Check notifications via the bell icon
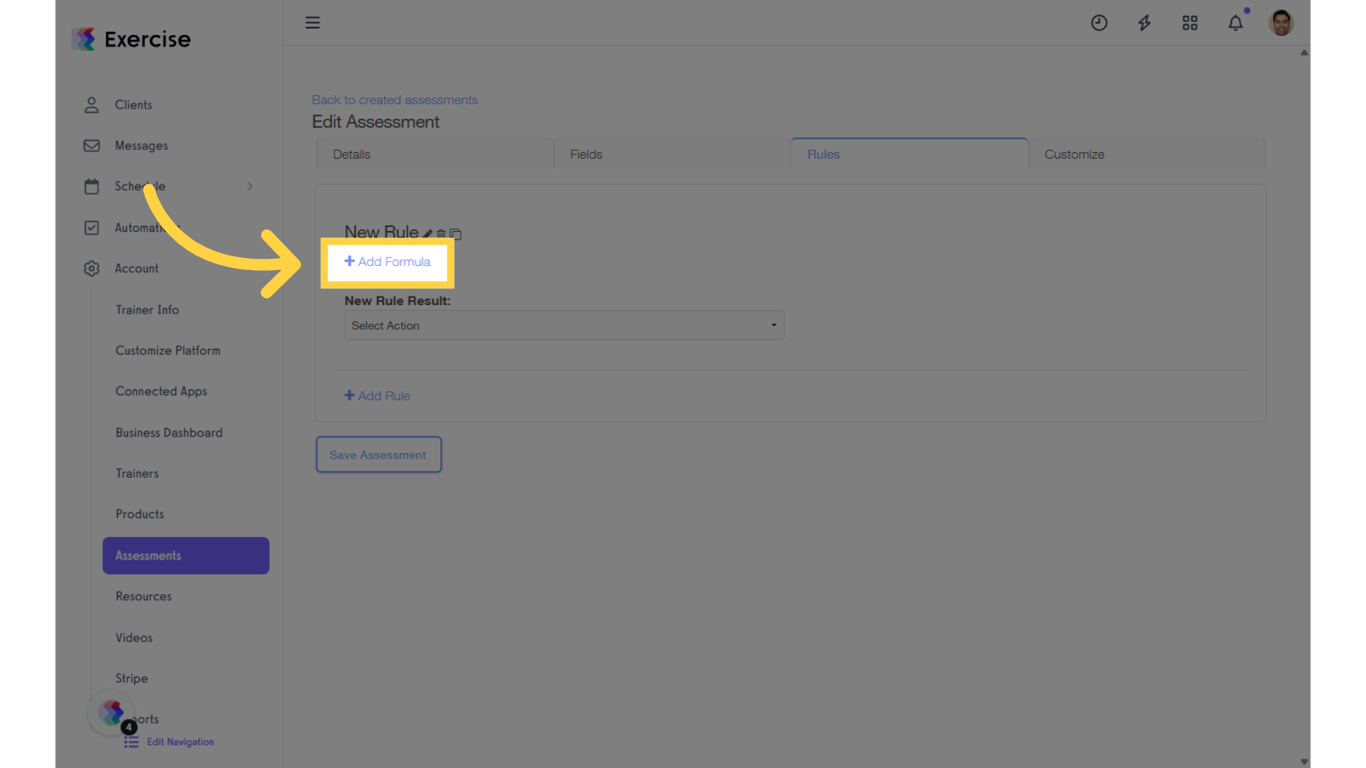Screen dimensions: 1366x768 [x=1235, y=22]
